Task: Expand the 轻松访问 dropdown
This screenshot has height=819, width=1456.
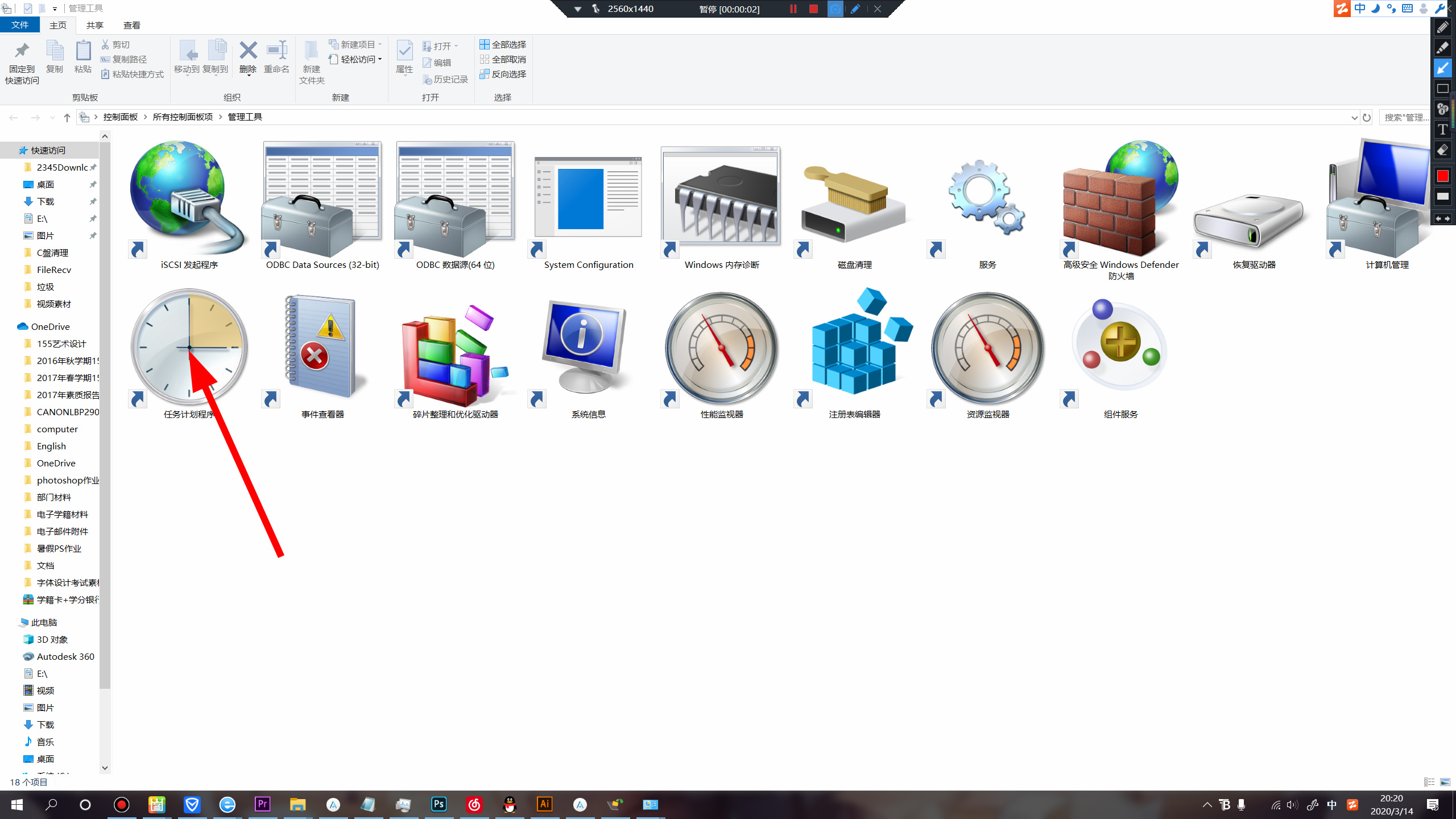Action: click(380, 59)
